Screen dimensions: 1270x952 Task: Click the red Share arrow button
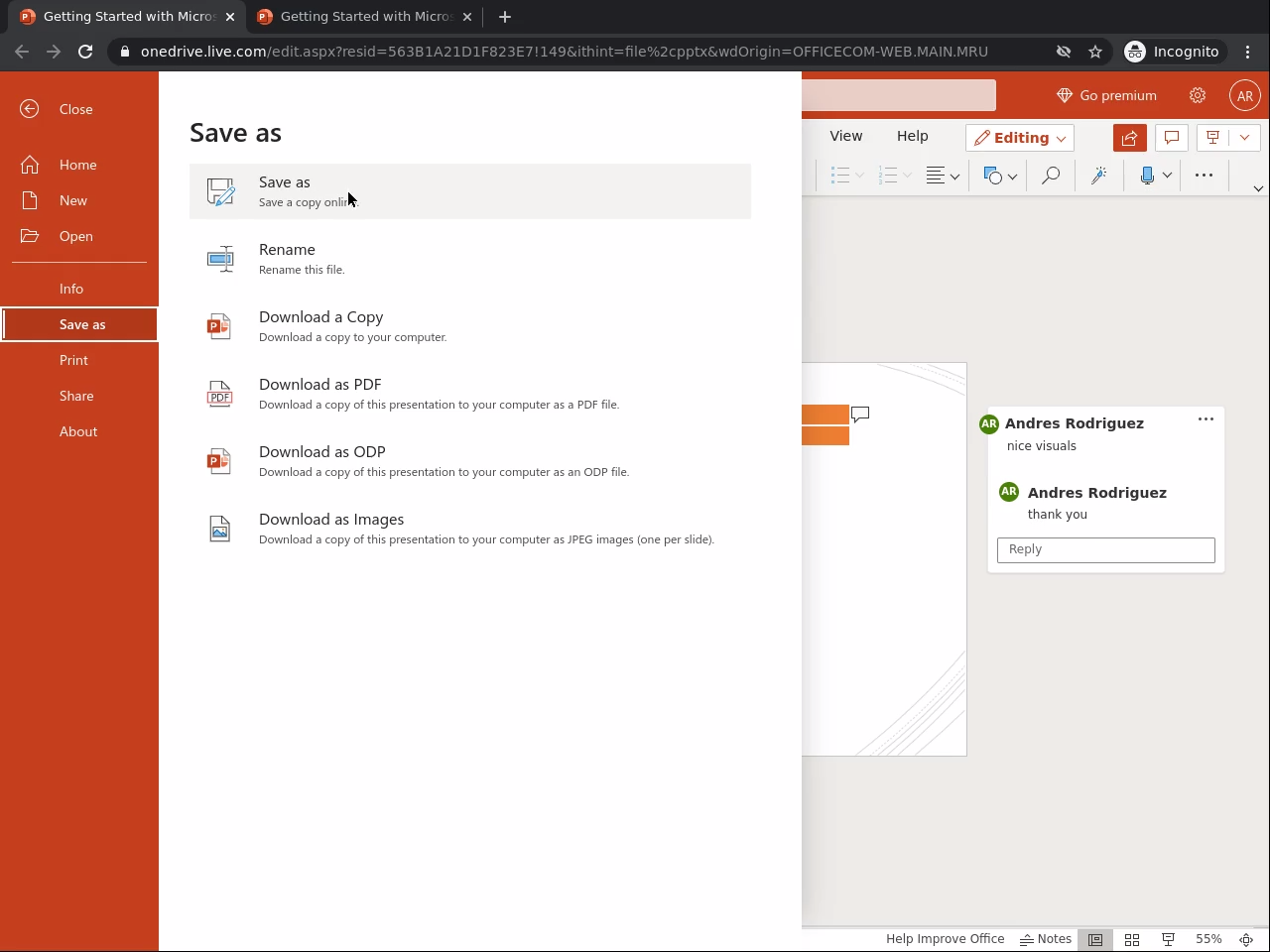tap(1129, 138)
